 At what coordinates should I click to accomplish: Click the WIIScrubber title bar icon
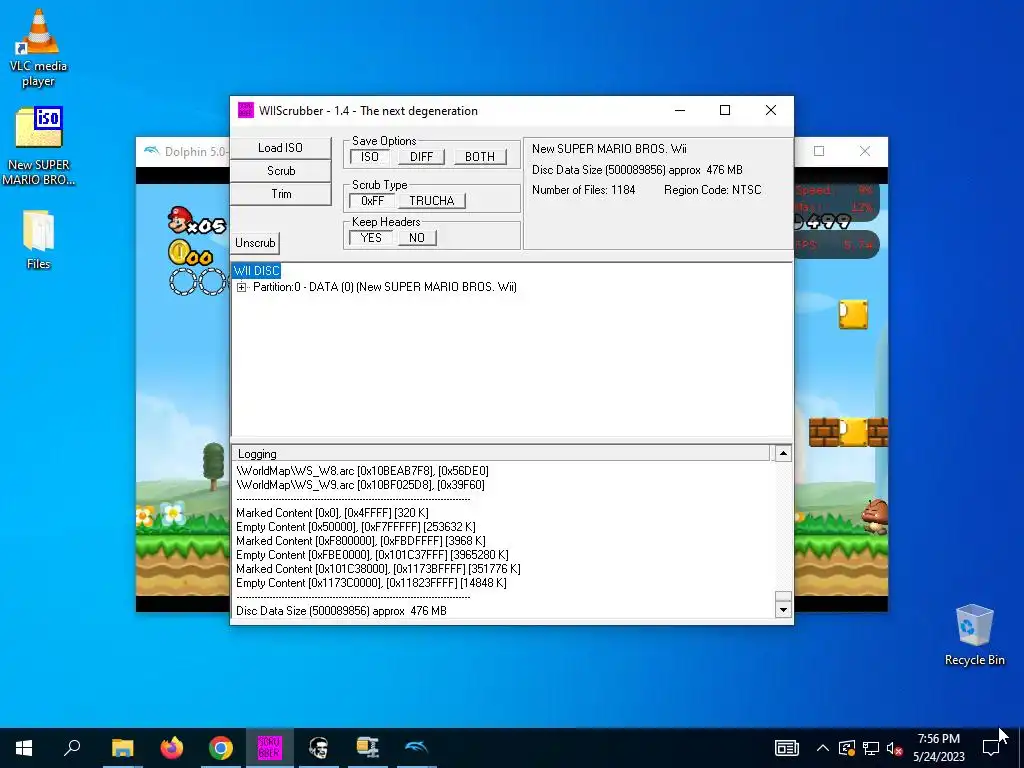click(246, 110)
